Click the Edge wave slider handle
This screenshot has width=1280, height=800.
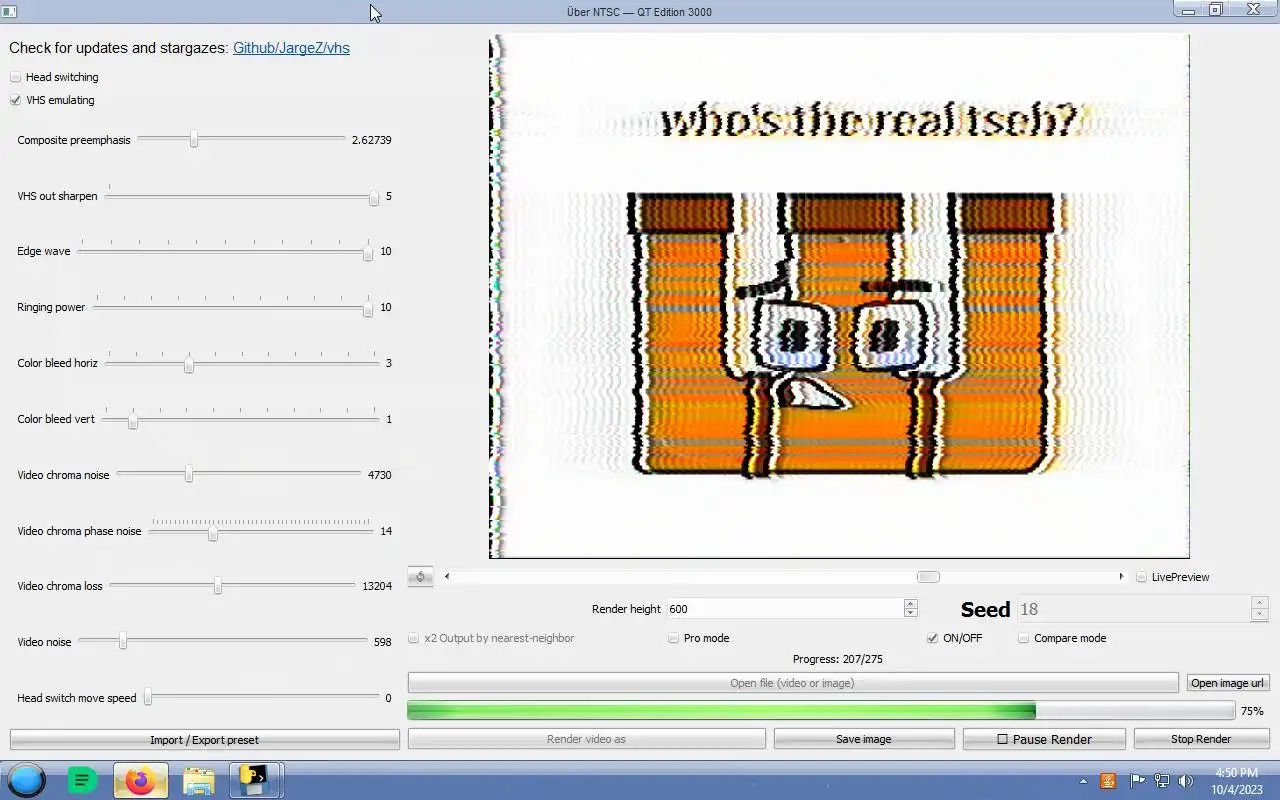click(x=368, y=252)
